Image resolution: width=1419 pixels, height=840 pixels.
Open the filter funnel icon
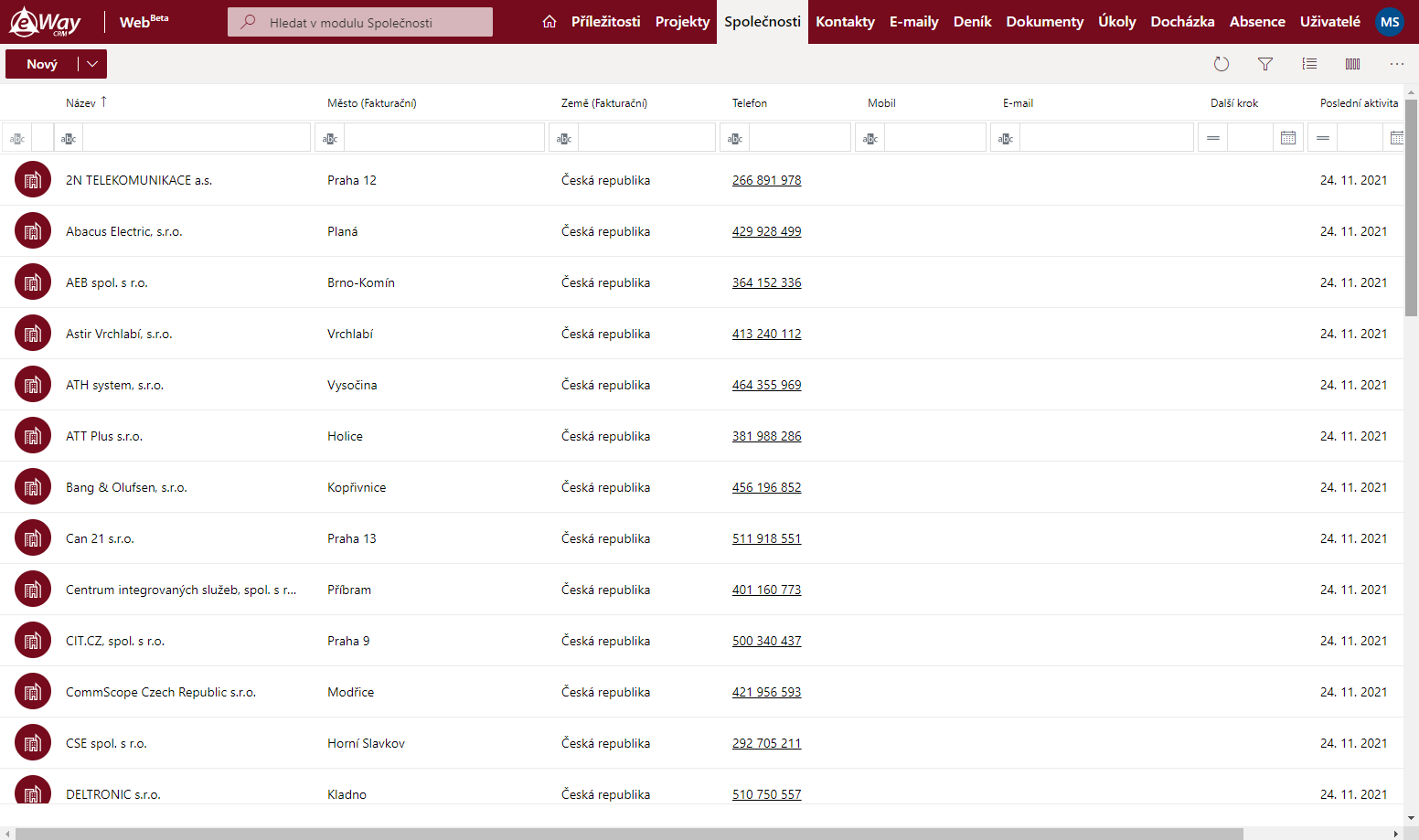pyautogui.click(x=1265, y=64)
